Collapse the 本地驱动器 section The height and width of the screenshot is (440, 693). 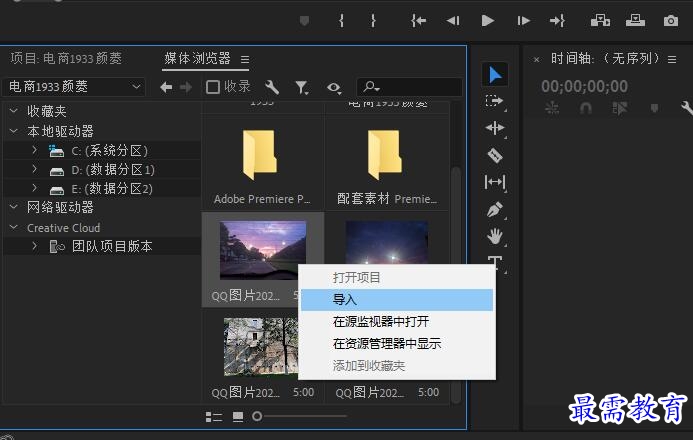pos(14,131)
